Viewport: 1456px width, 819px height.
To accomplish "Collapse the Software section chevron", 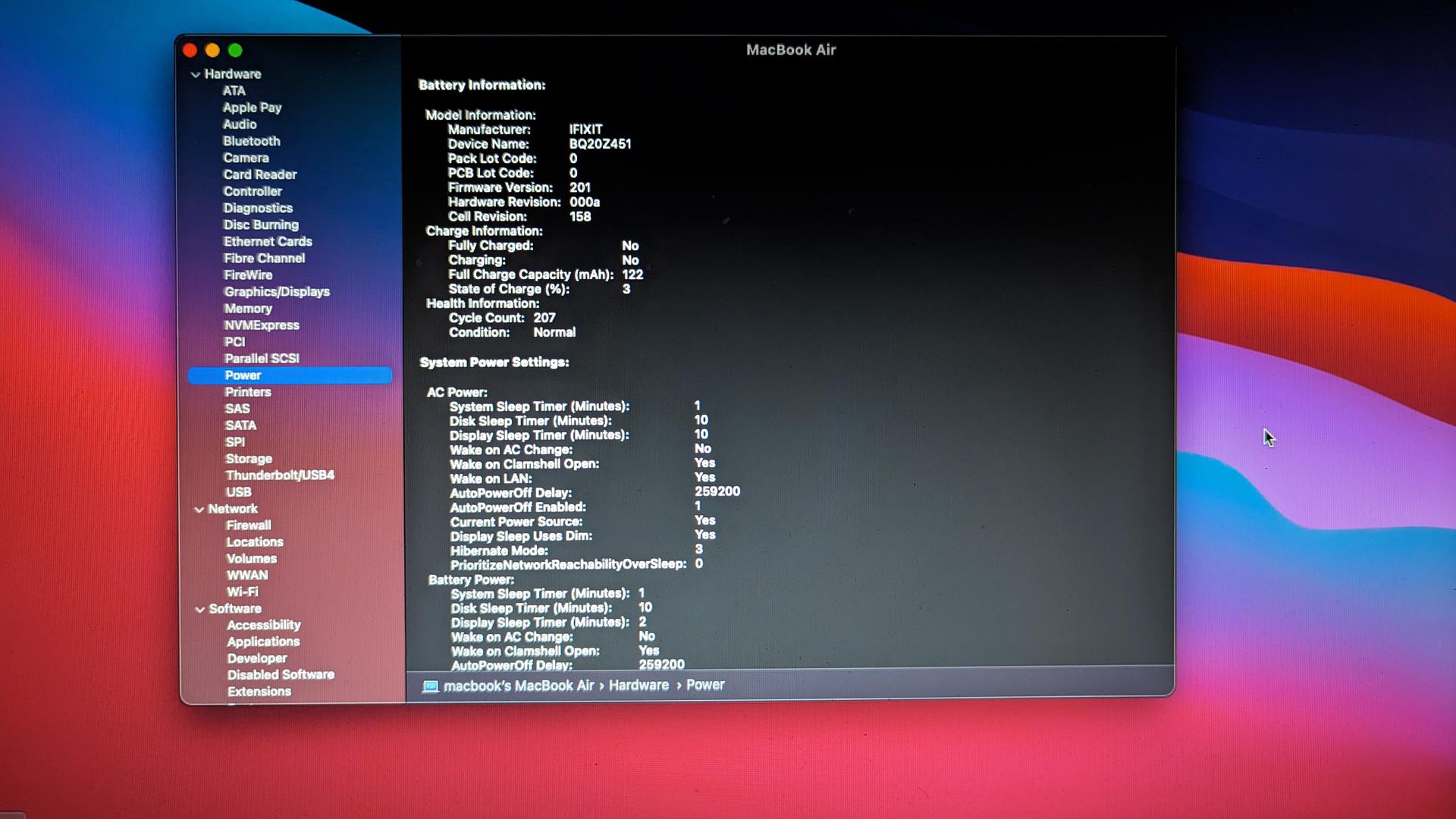I will click(200, 609).
